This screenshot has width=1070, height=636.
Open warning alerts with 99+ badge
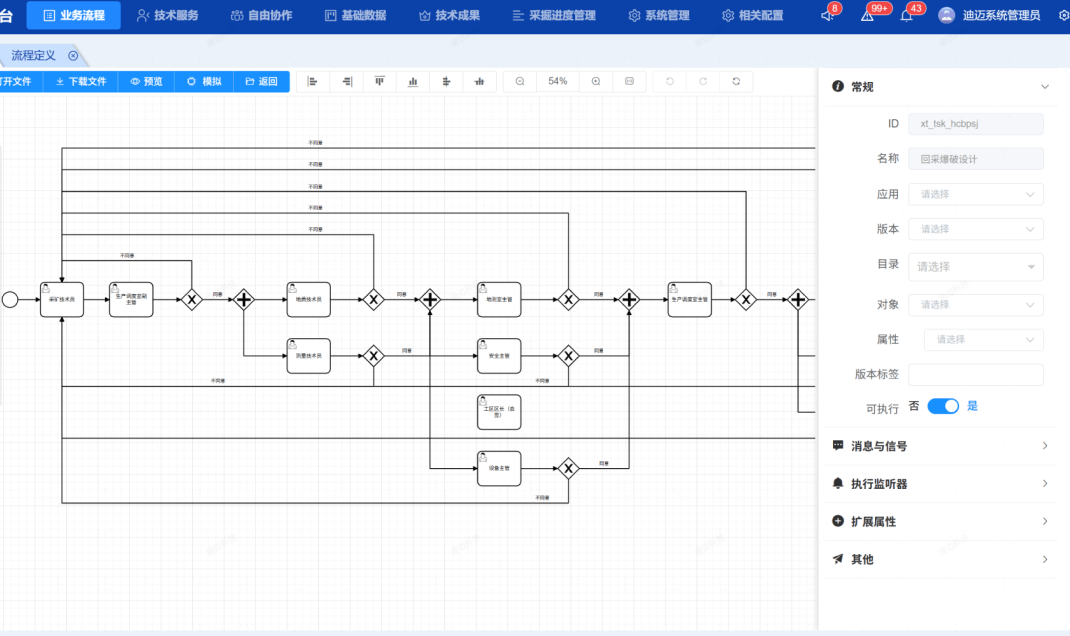(867, 15)
